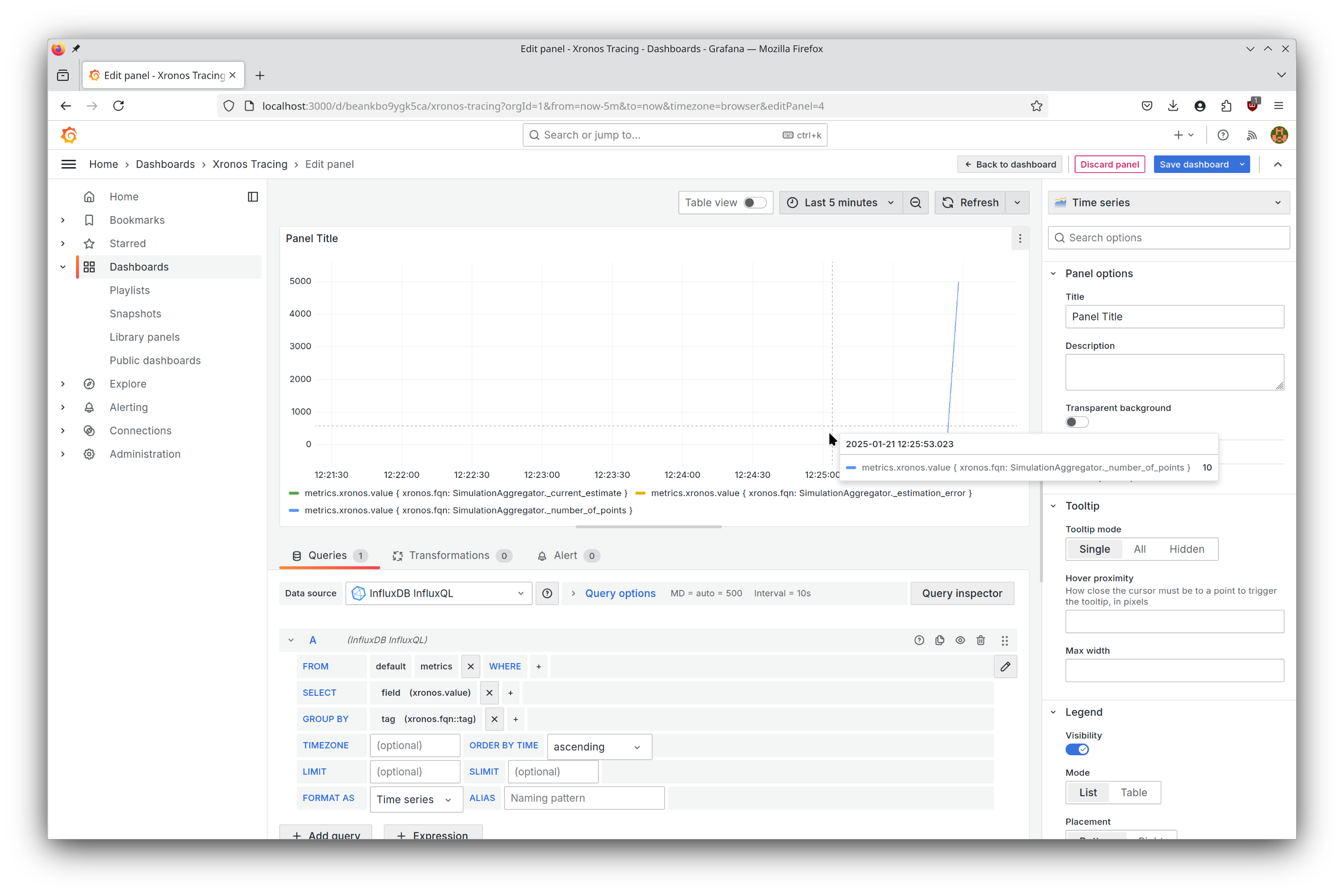Open Grafana's main navigation hamburger menu
1344x896 pixels.
click(68, 164)
